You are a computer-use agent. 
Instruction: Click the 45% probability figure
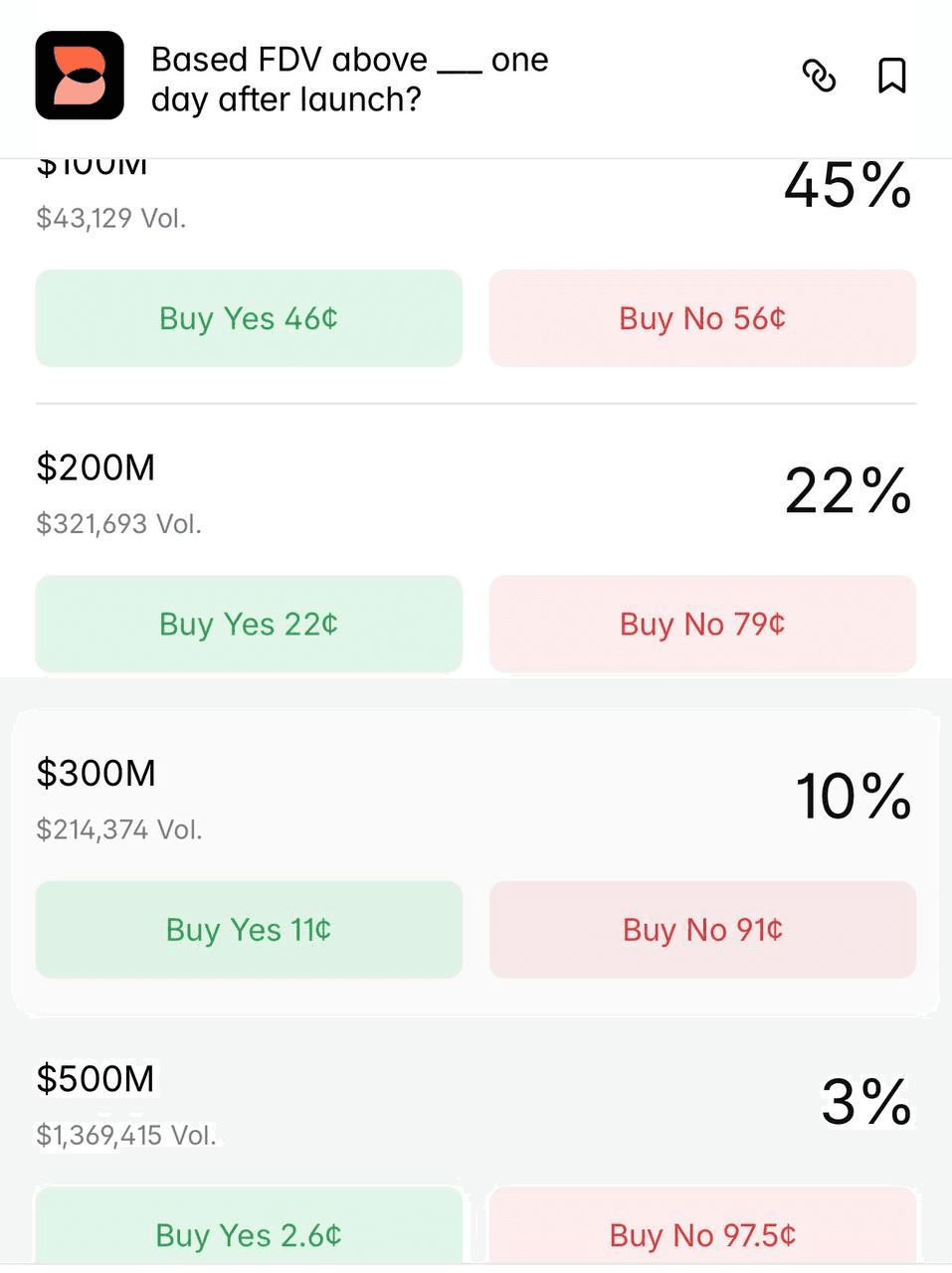848,187
